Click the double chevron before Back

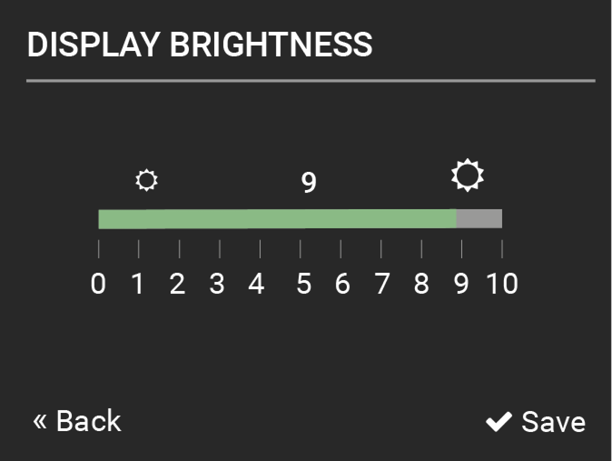pyautogui.click(x=40, y=421)
